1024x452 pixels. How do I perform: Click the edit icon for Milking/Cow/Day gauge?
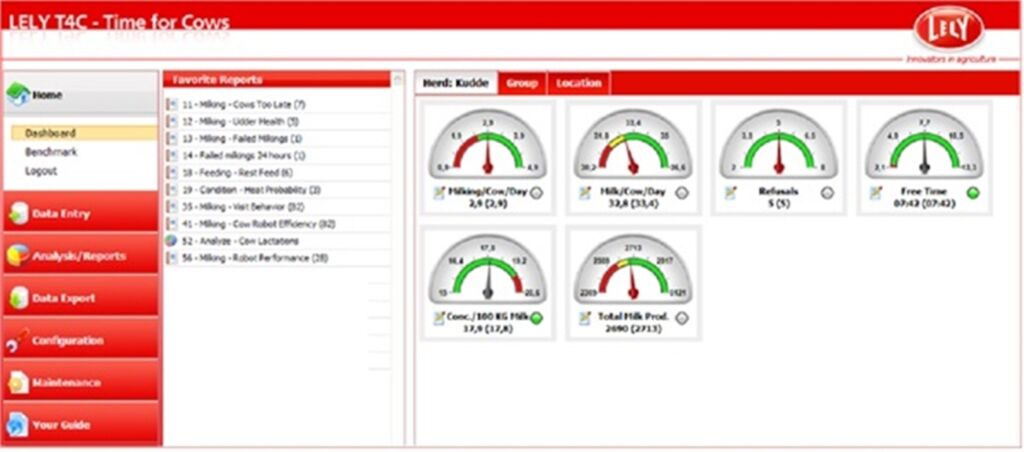(x=438, y=193)
